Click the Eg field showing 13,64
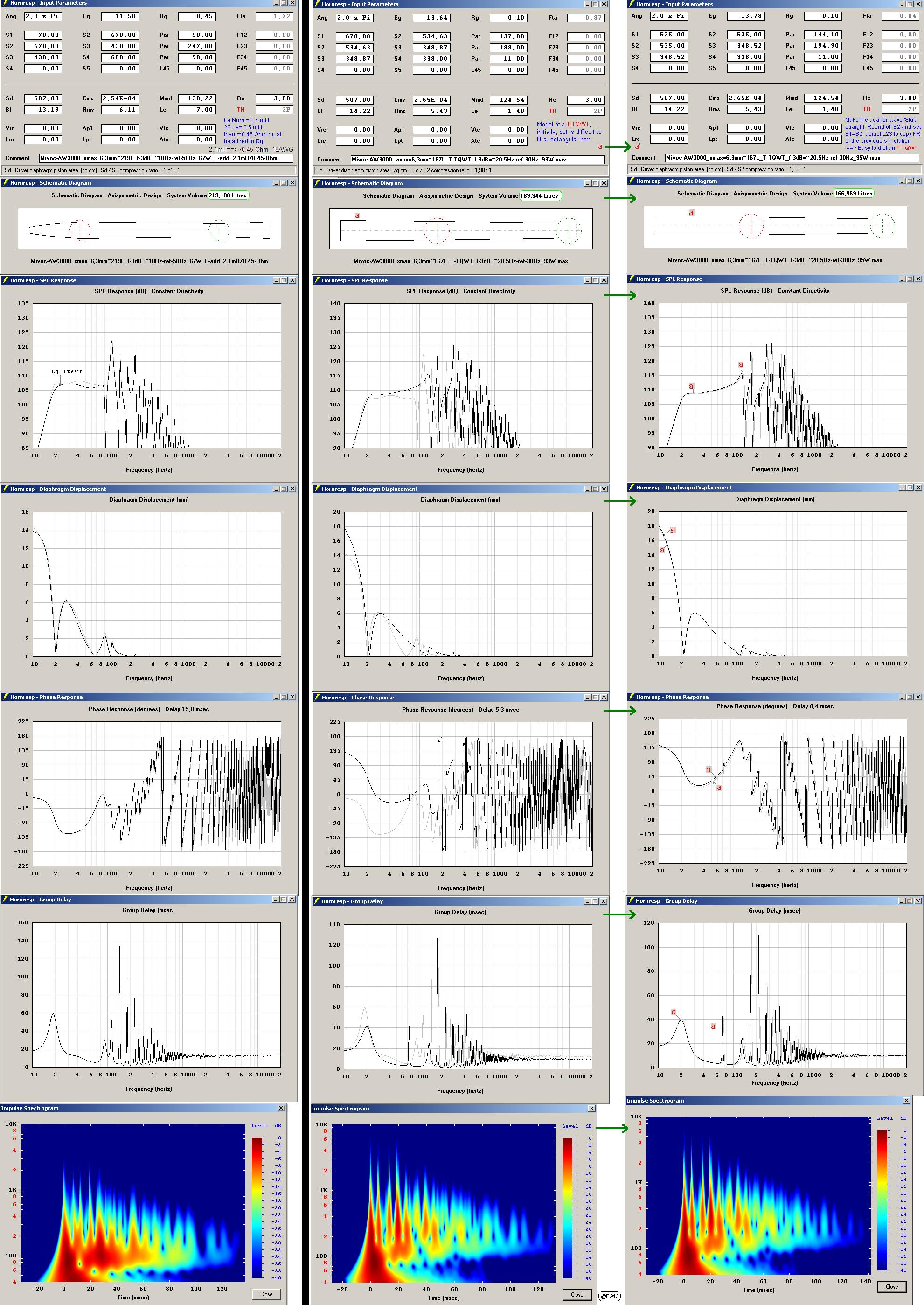The width and height of the screenshot is (924, 1305). [x=432, y=18]
